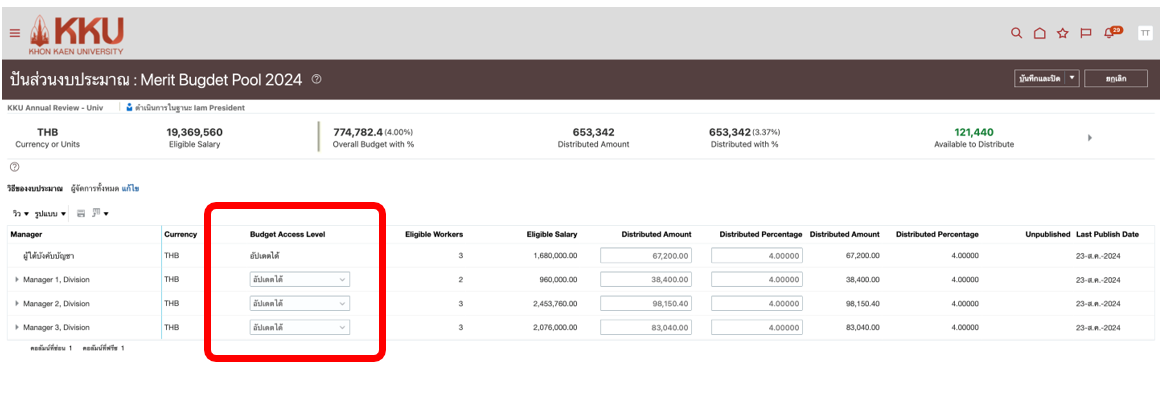Click the แก้ไข (Edit) link
1161x403 pixels.
(x=131, y=188)
